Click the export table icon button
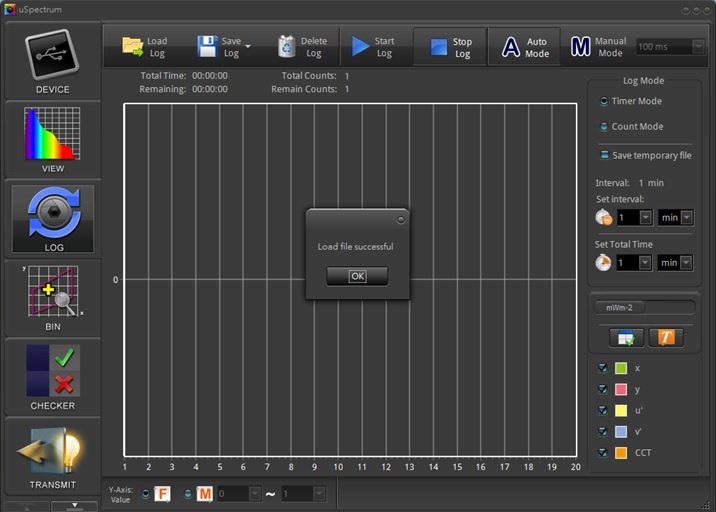The width and height of the screenshot is (716, 512). pos(626,338)
